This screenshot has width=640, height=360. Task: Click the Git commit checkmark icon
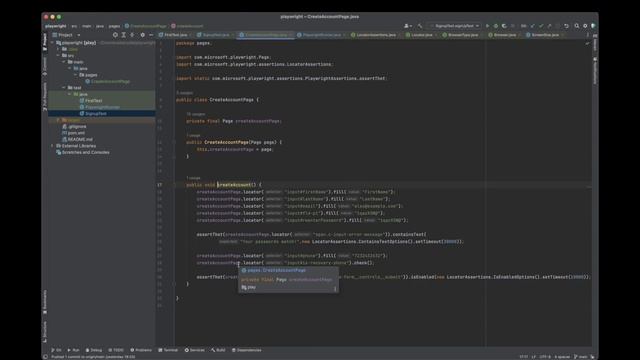pyautogui.click(x=541, y=26)
